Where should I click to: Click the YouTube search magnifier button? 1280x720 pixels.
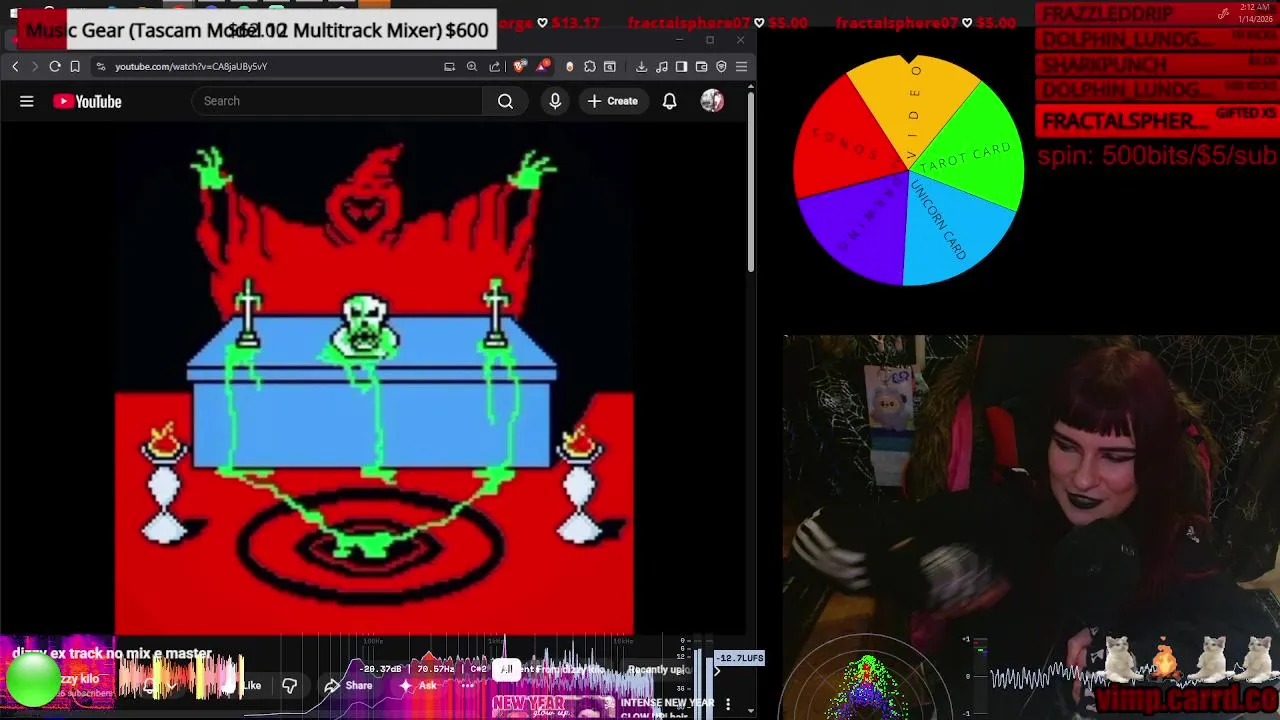505,101
